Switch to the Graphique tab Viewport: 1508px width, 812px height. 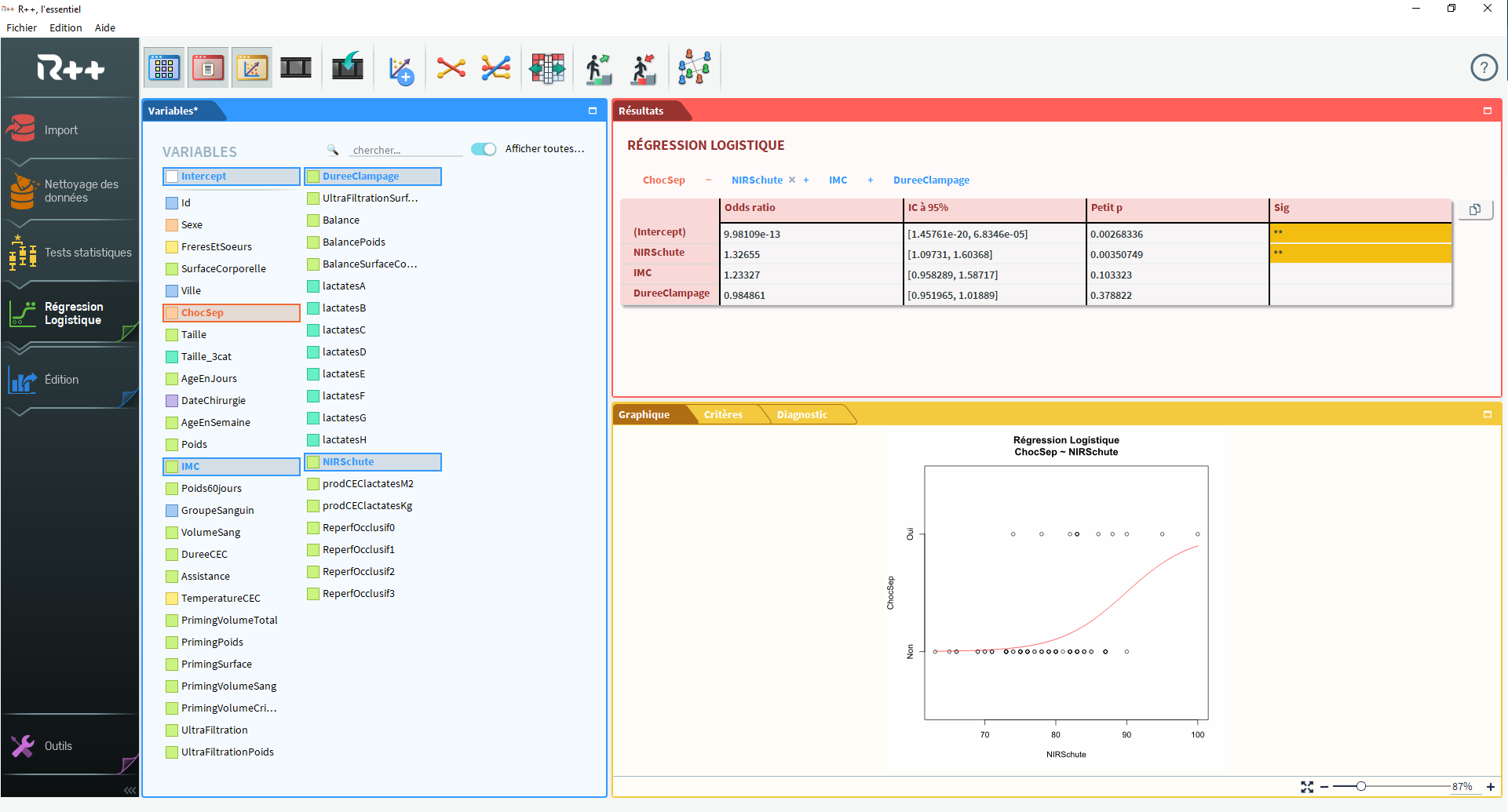point(644,414)
